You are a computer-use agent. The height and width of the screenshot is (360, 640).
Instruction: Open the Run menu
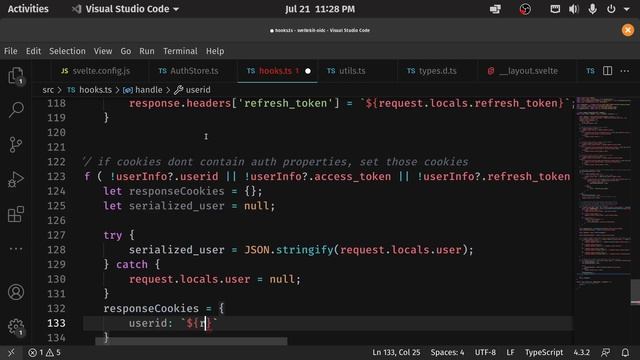(147, 51)
